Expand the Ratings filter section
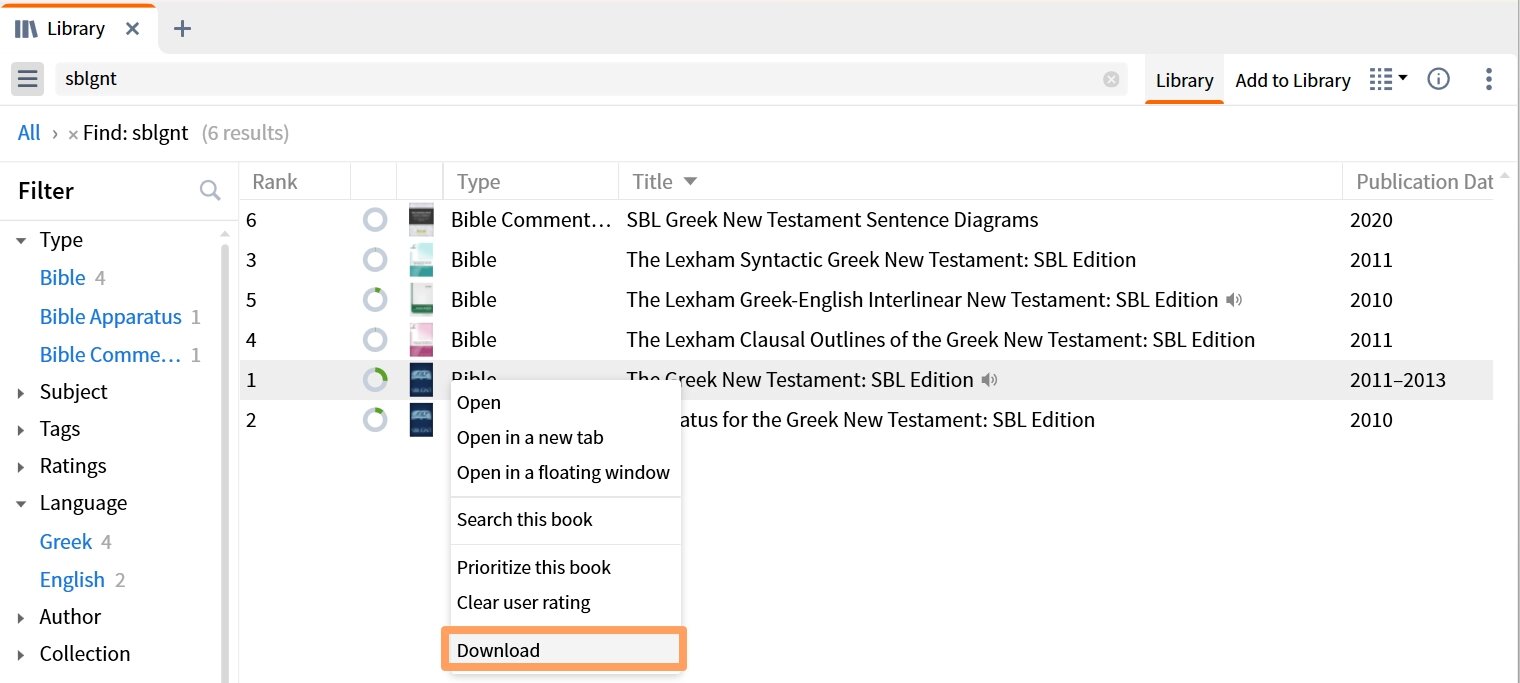The height and width of the screenshot is (683, 1520). click(x=21, y=467)
